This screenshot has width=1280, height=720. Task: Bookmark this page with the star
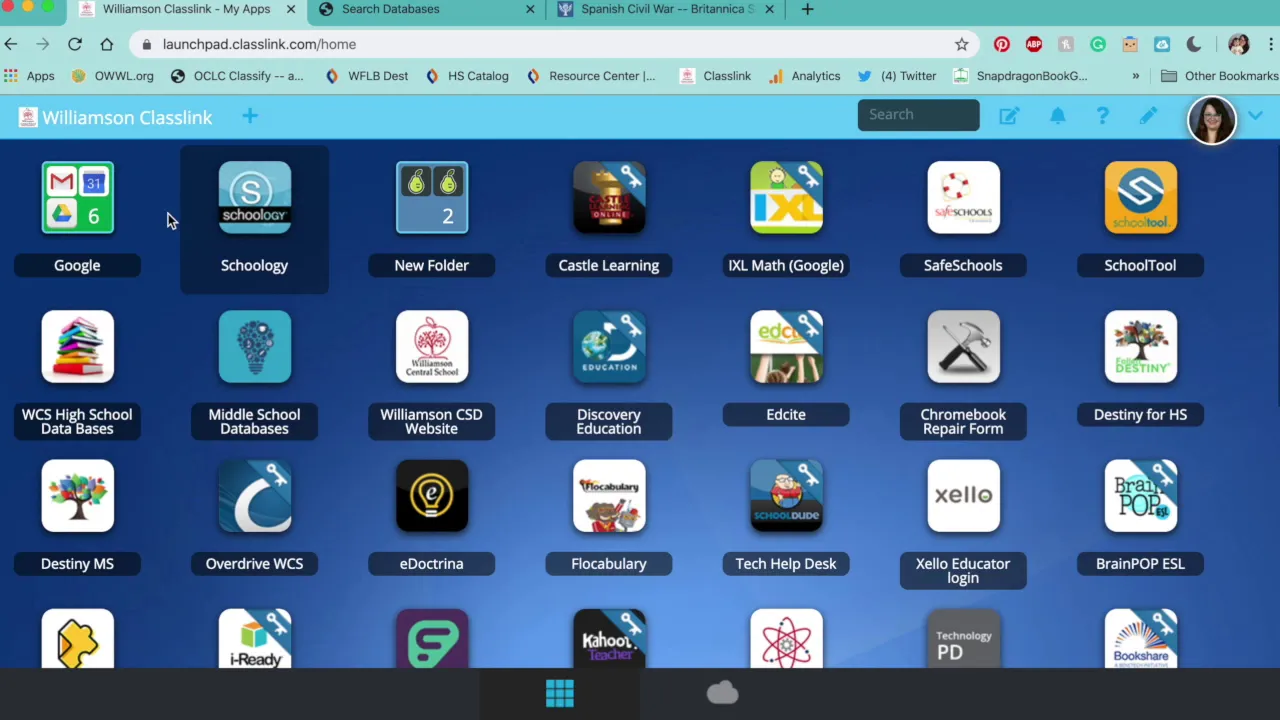tap(962, 44)
